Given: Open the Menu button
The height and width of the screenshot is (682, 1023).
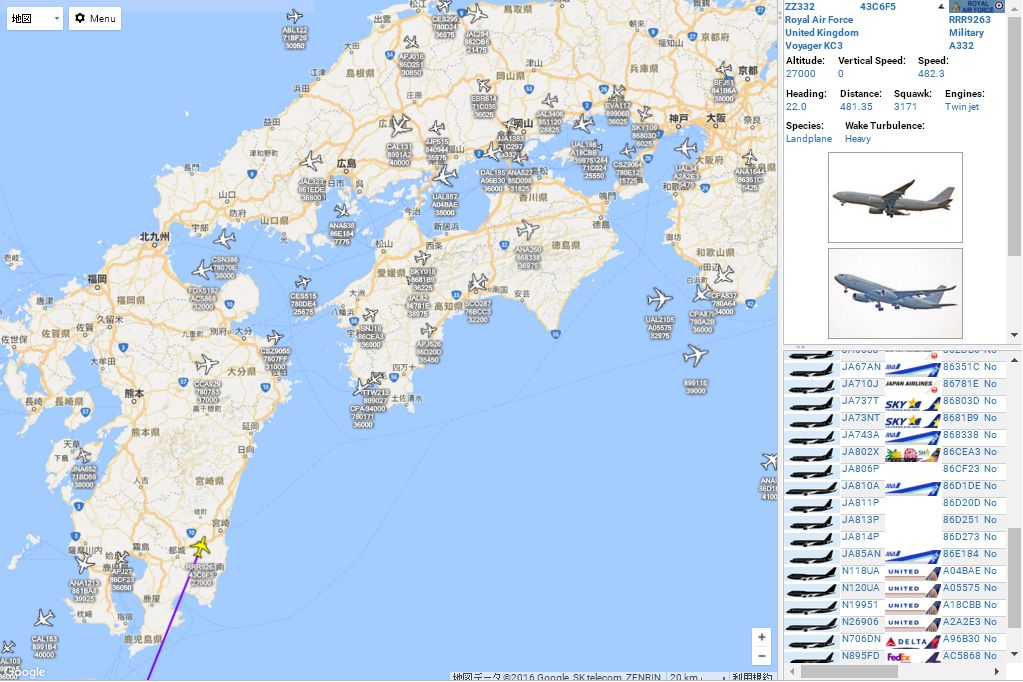Looking at the screenshot, I should (95, 18).
